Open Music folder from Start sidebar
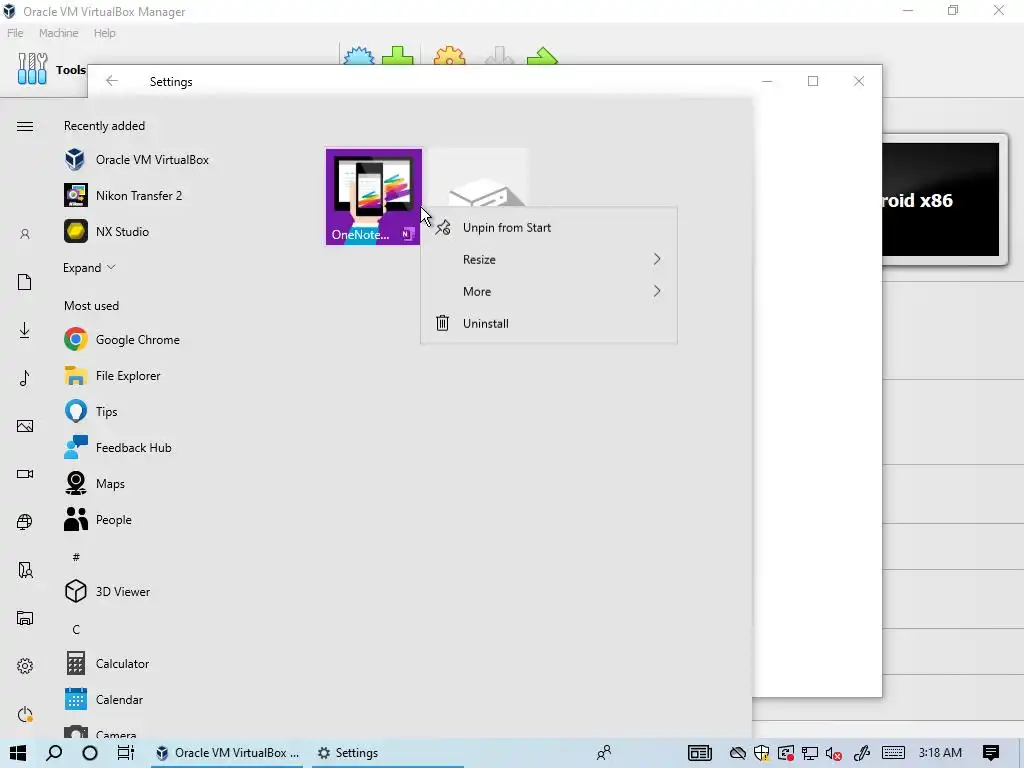This screenshot has height=768, width=1024. coord(25,378)
